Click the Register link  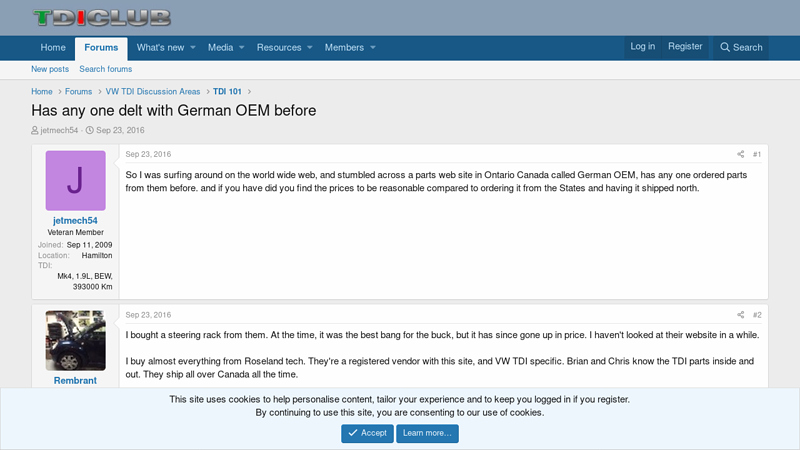click(x=685, y=46)
